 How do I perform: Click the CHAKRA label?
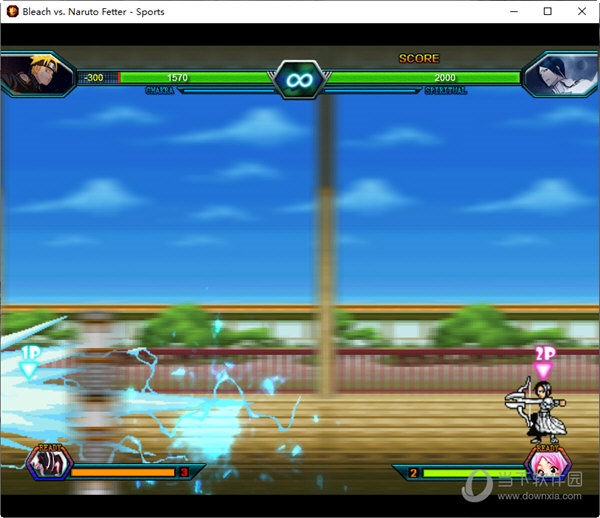160,91
